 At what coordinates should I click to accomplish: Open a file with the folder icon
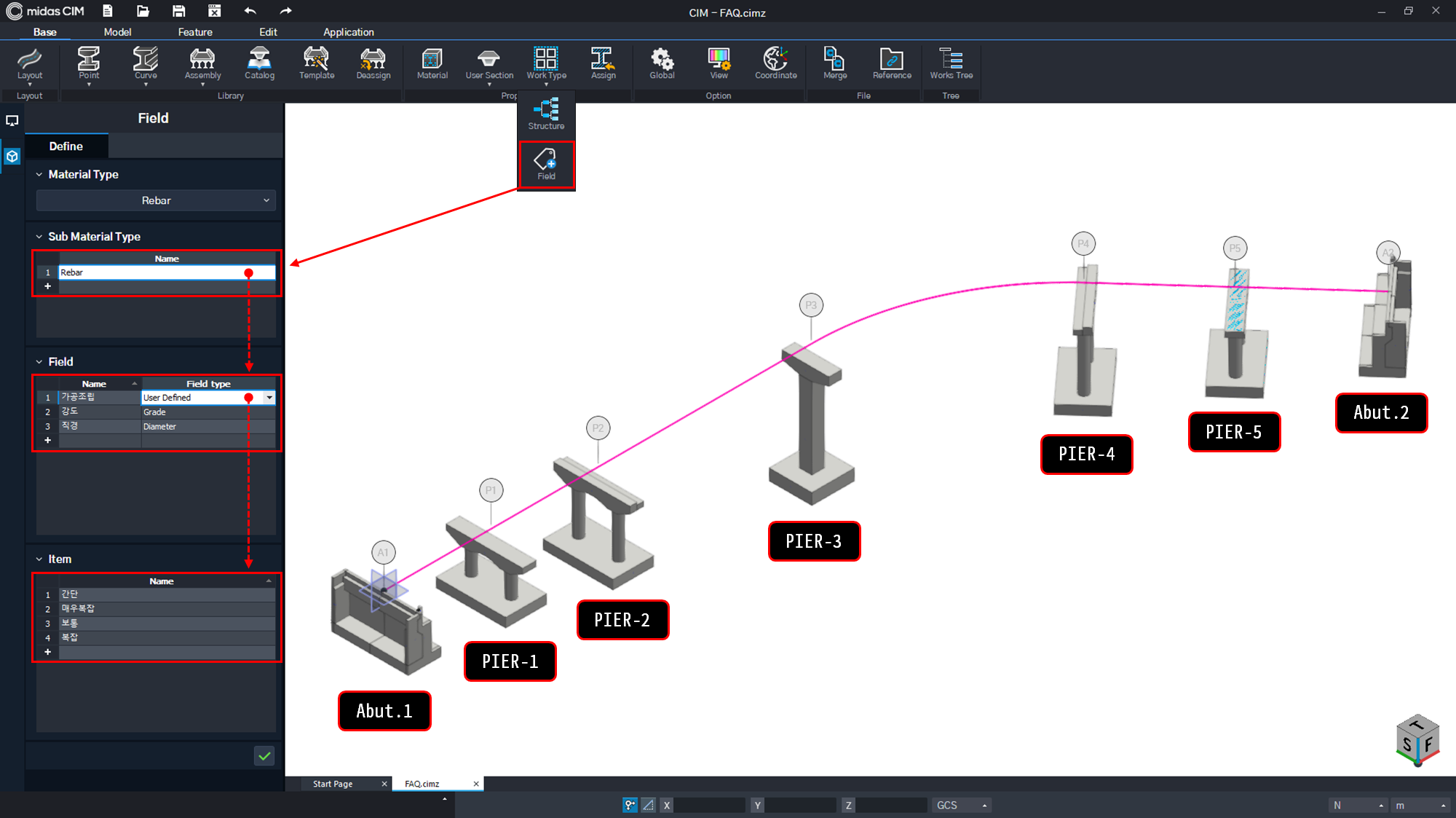(x=143, y=11)
